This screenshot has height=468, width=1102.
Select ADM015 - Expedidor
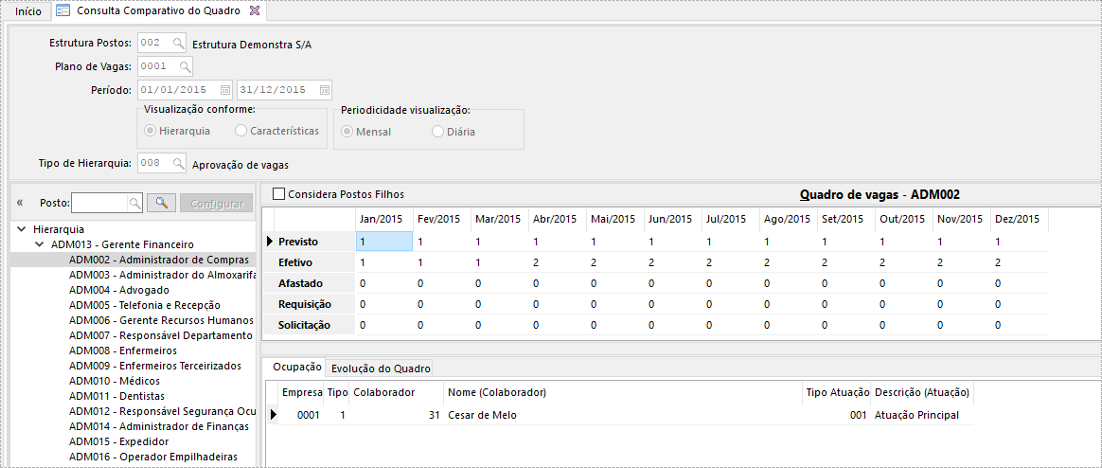pos(119,442)
